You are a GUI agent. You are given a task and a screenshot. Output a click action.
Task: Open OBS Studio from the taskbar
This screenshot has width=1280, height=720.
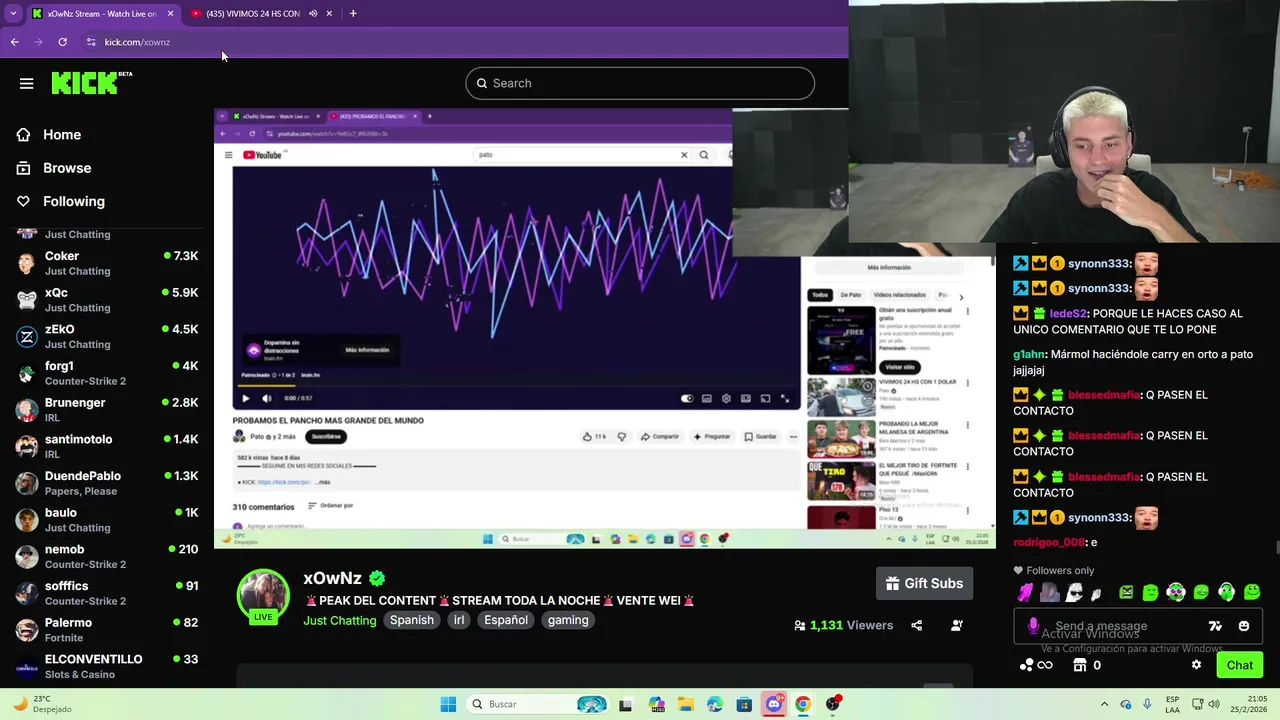tap(833, 704)
